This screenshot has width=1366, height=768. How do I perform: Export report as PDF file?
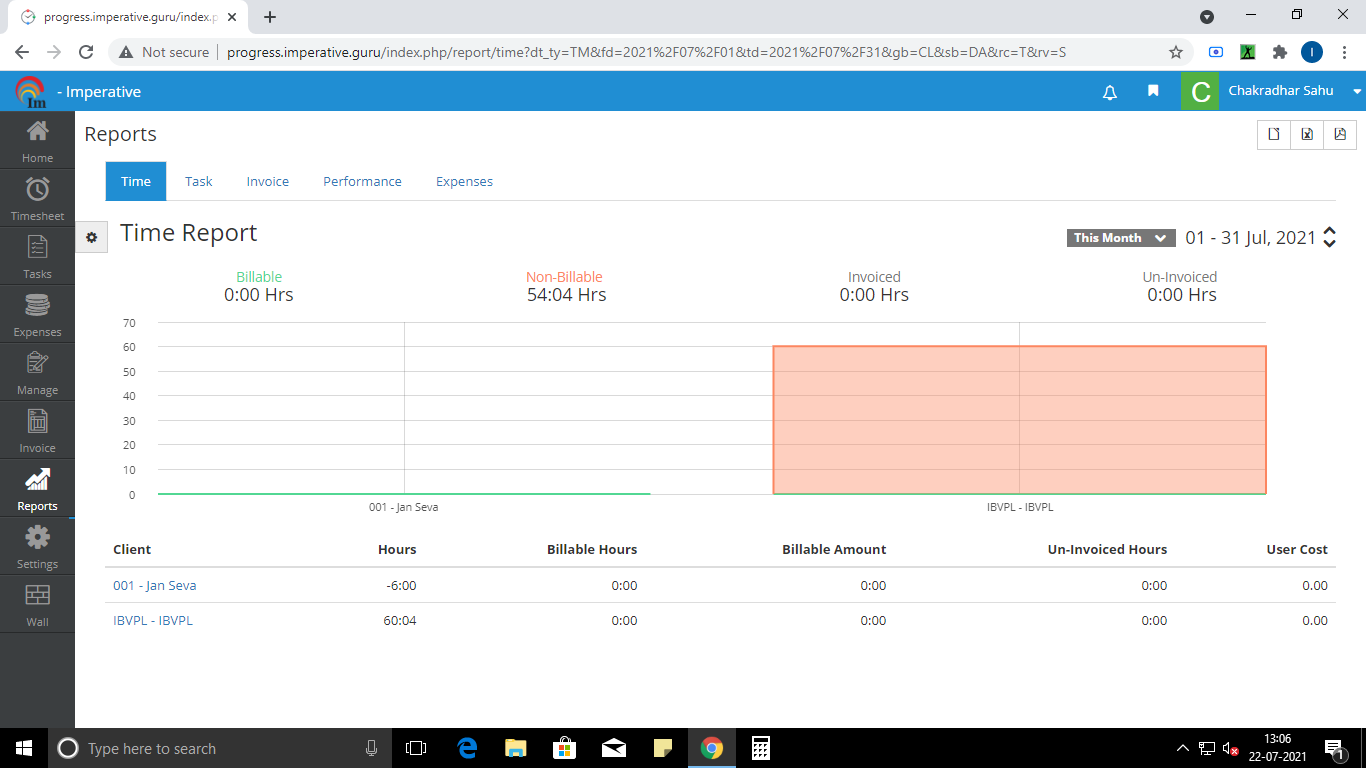tap(1340, 134)
